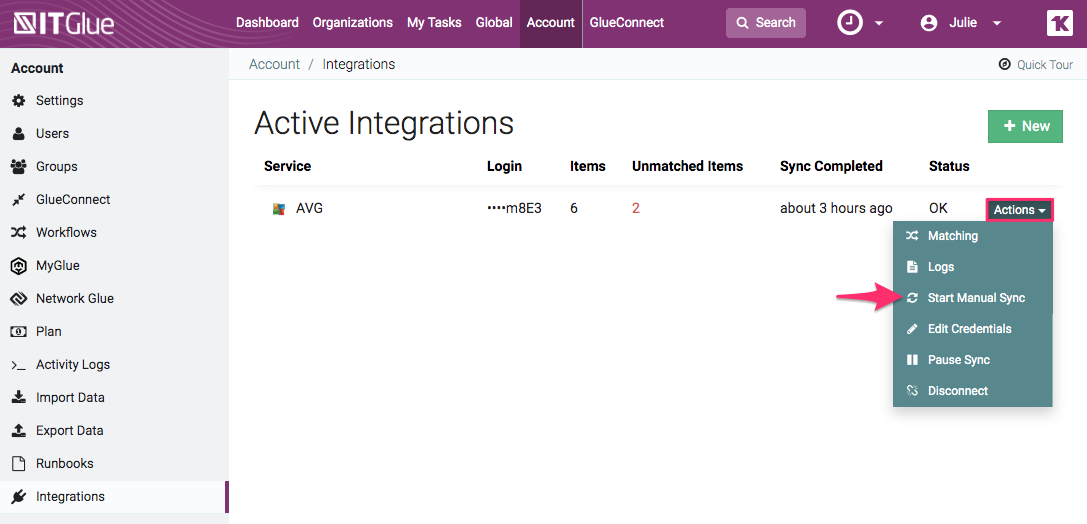Open the Dashboard nav item
1087x524 pixels.
pyautogui.click(x=267, y=23)
